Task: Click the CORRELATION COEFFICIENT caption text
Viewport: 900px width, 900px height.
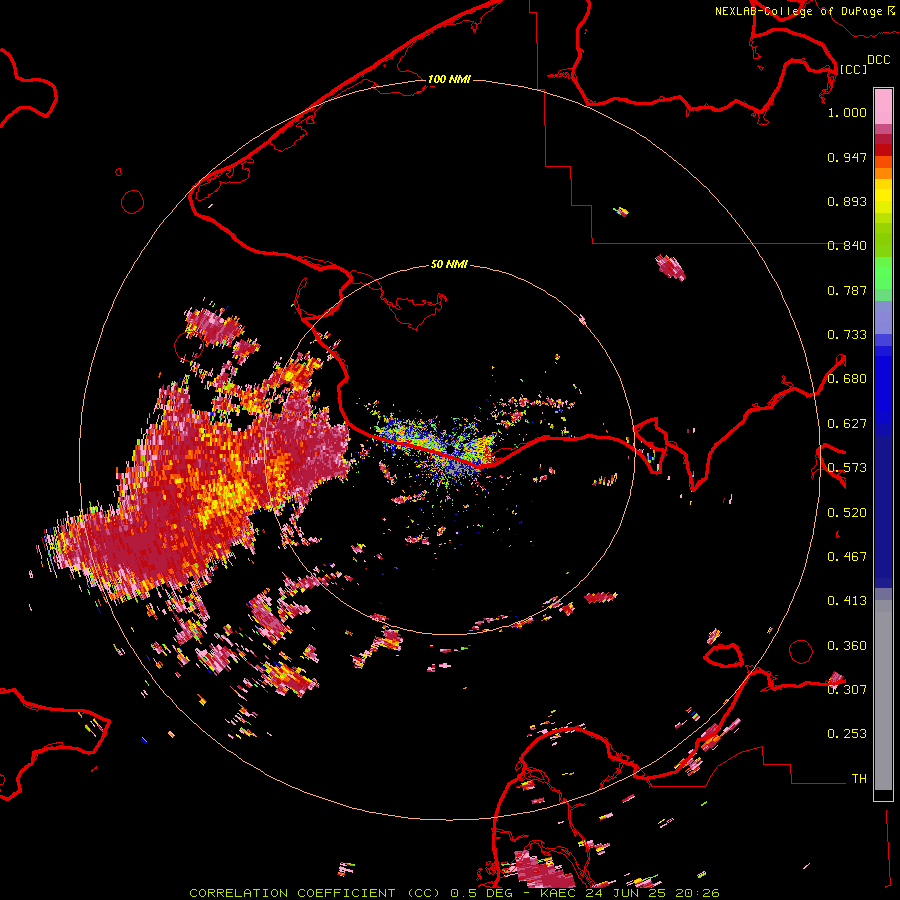Action: [x=292, y=893]
